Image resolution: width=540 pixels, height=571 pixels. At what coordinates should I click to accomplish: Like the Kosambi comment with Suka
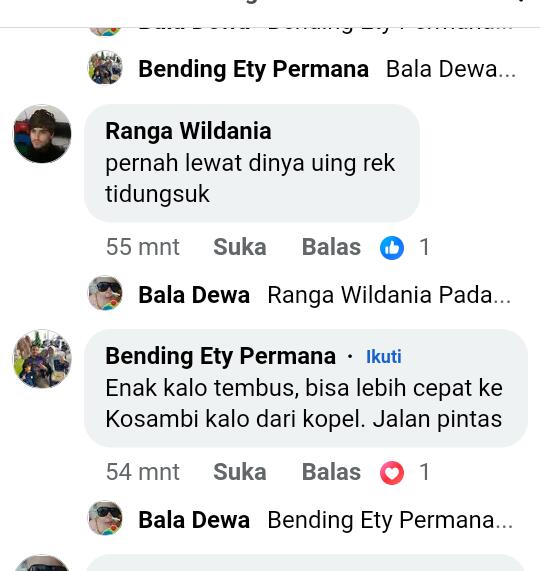(x=240, y=472)
